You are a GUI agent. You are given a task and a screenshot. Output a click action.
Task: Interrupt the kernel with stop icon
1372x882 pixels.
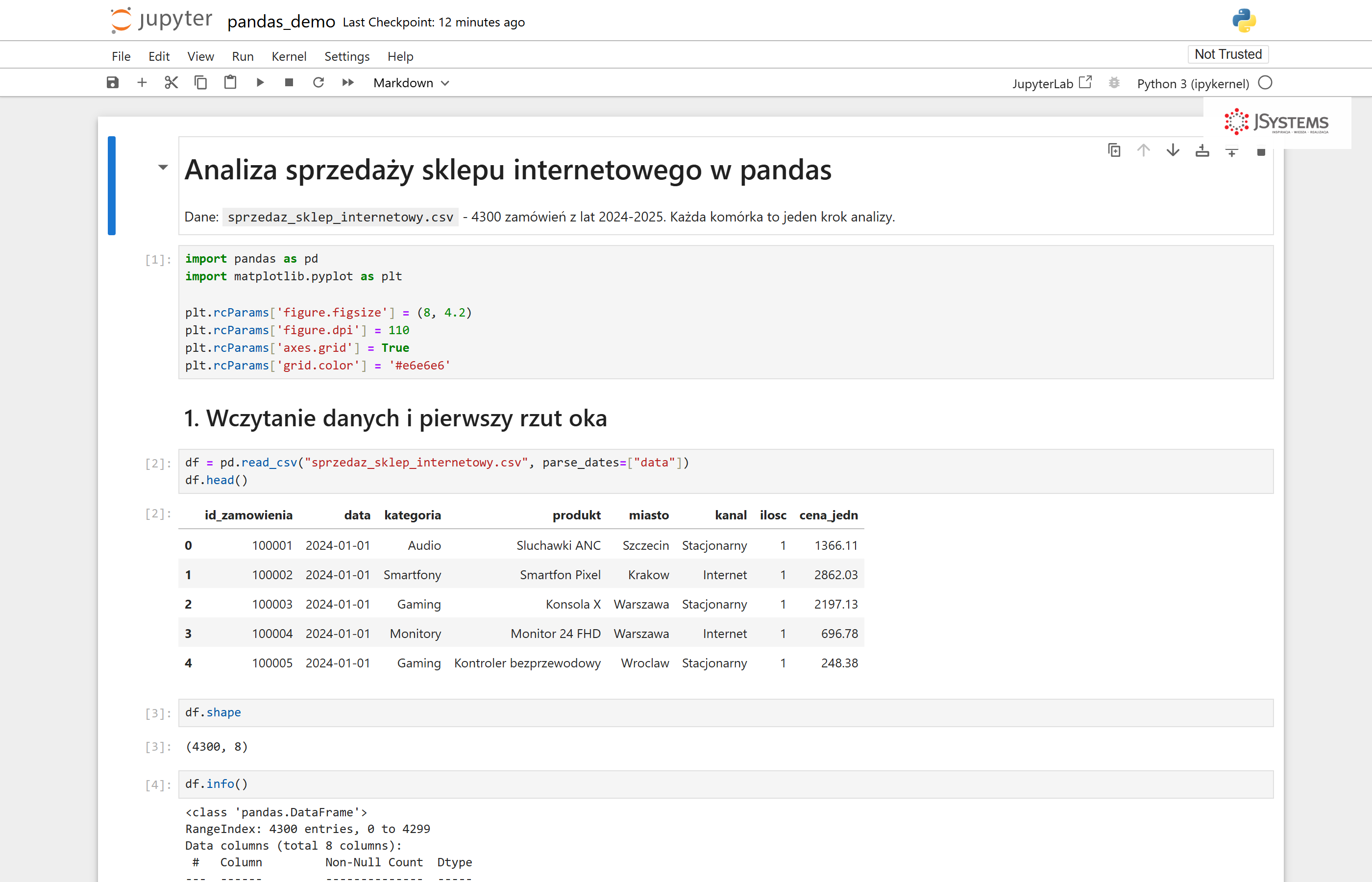pos(289,82)
